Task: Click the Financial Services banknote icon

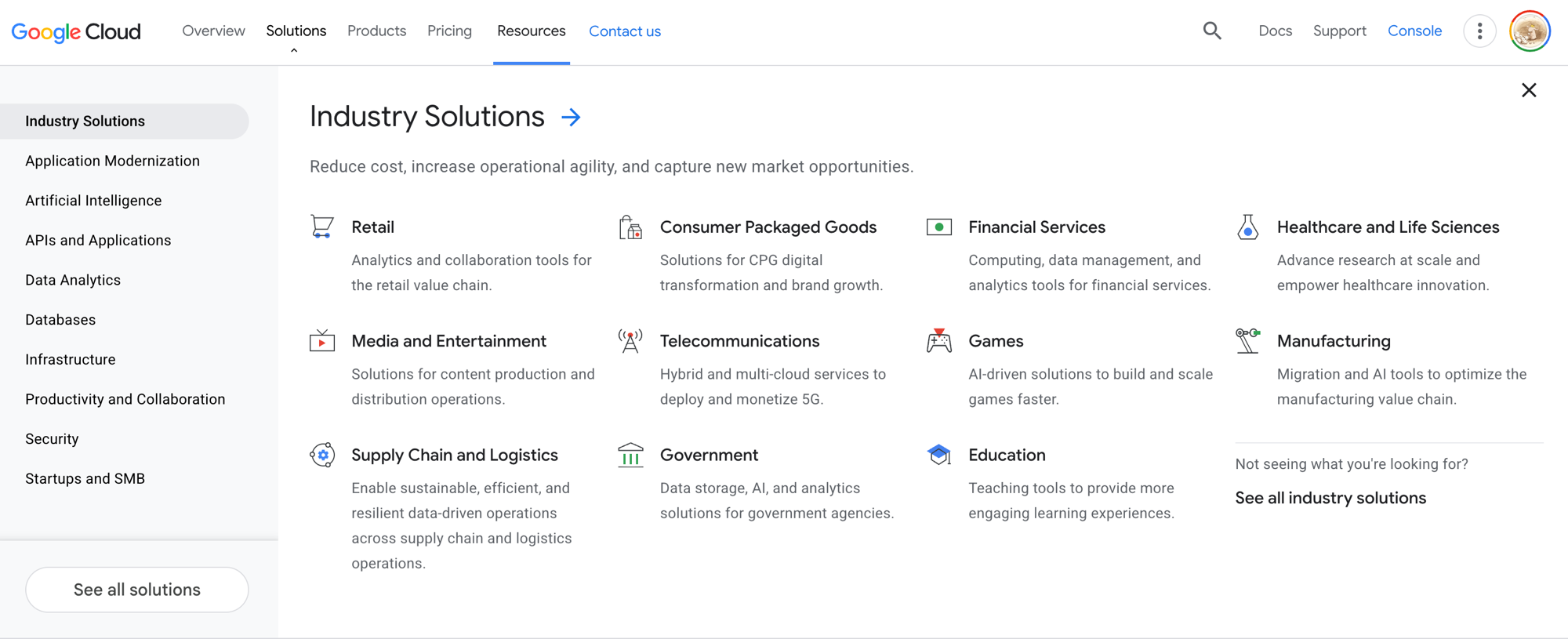Action: 939,227
